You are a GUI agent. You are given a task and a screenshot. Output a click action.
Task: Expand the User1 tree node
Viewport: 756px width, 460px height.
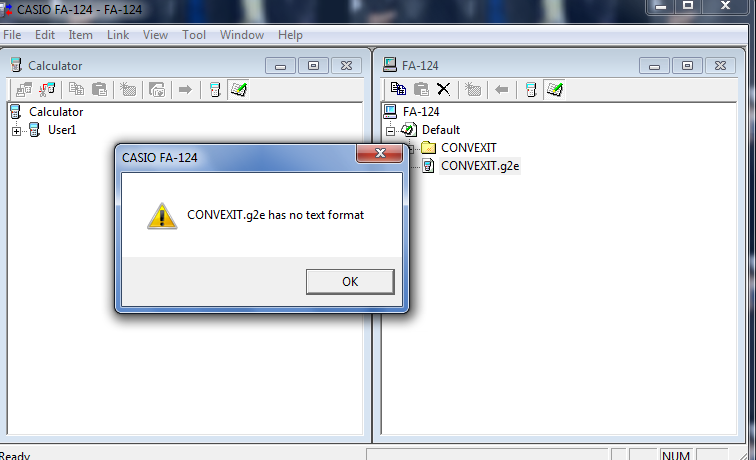pos(16,131)
